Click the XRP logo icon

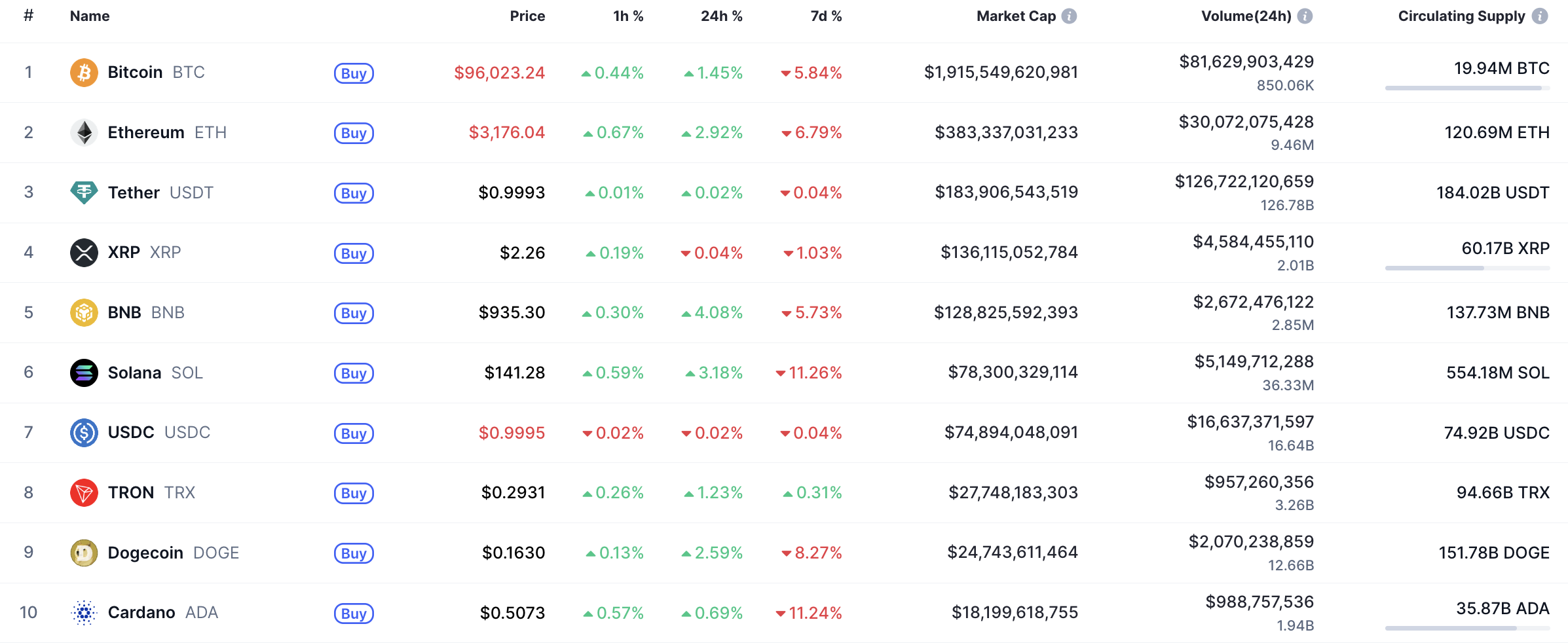(x=84, y=253)
